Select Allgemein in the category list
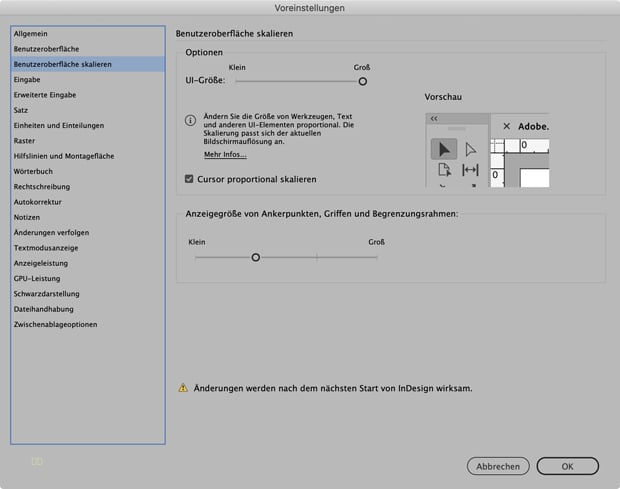This screenshot has height=489, width=620. (31, 34)
